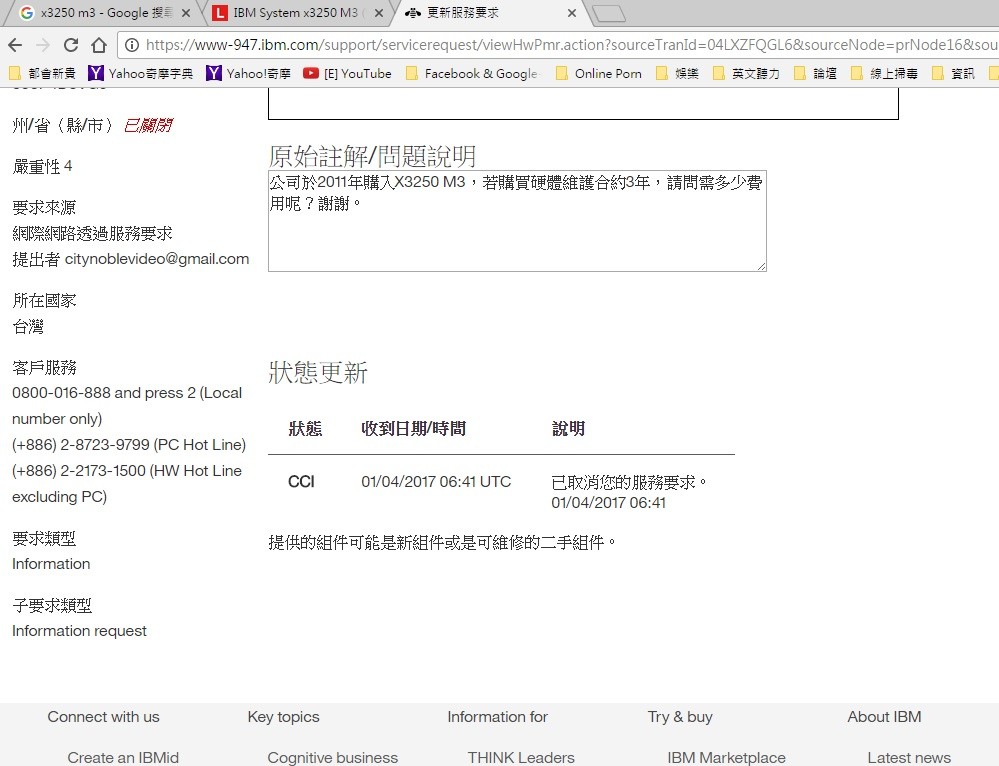The height and width of the screenshot is (766, 999).
Task: Open the [E] YouTube bookmark
Action: click(x=348, y=73)
